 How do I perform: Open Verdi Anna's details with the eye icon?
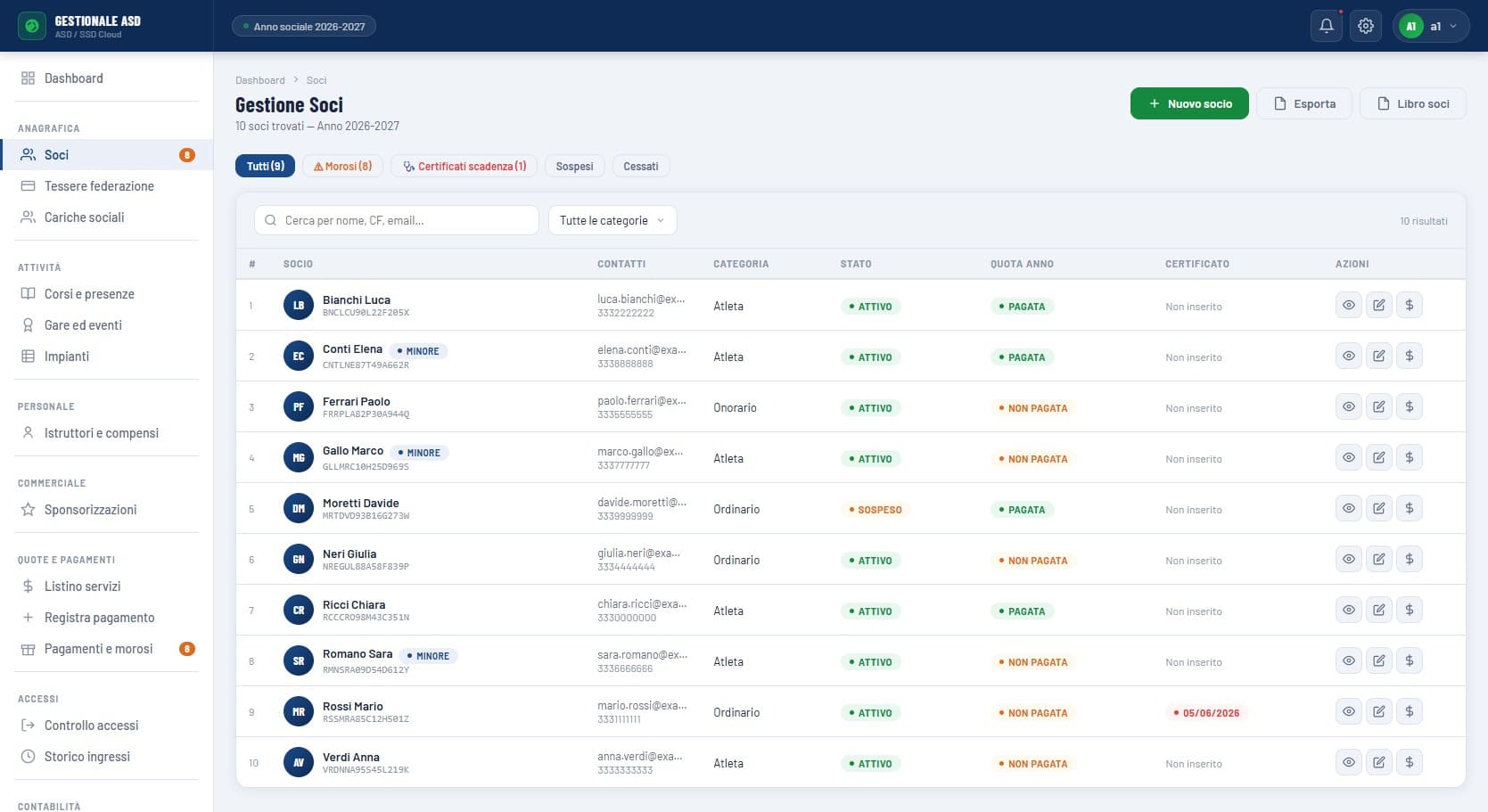click(x=1349, y=762)
